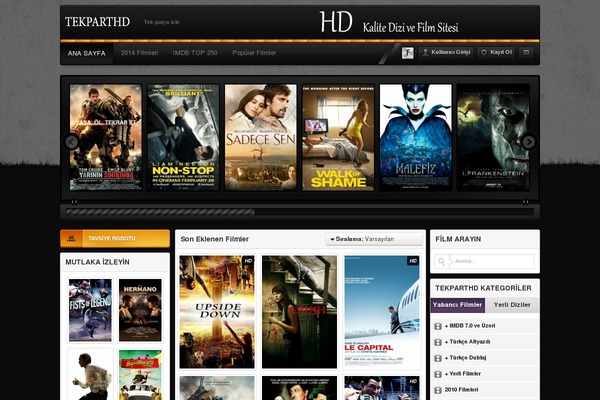The width and height of the screenshot is (600, 400).
Task: Click the carousel previous arrow
Action: [72, 142]
